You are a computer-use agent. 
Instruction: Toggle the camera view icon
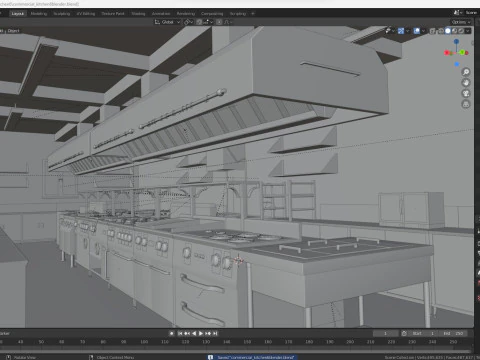[x=466, y=94]
